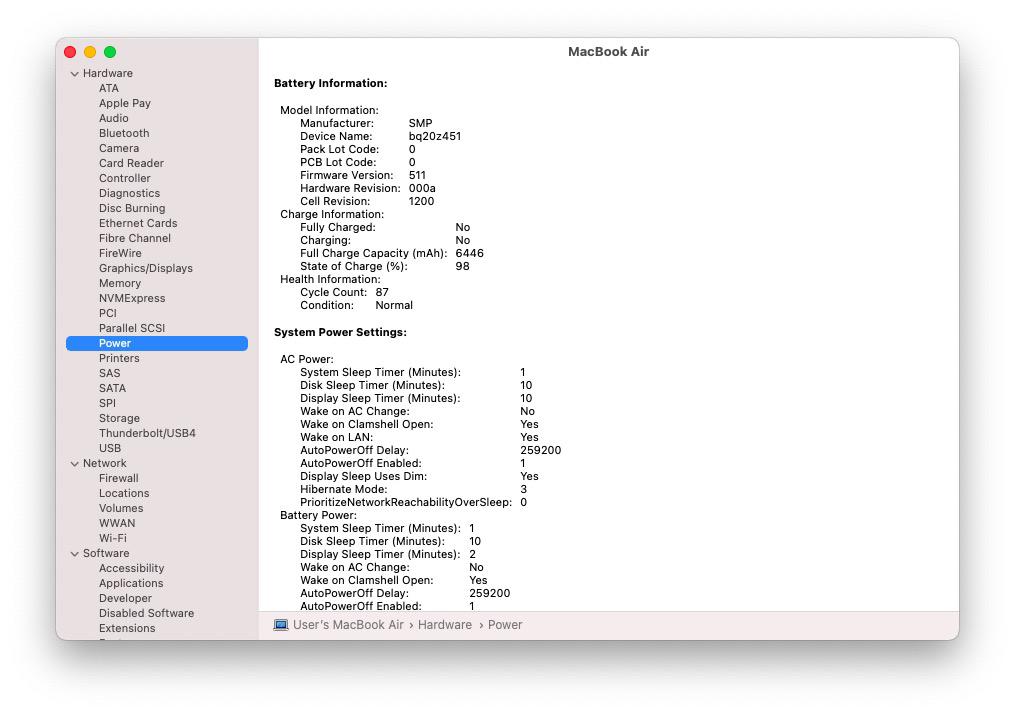1015x714 pixels.
Task: Collapse the Software section chevron
Action: point(74,553)
